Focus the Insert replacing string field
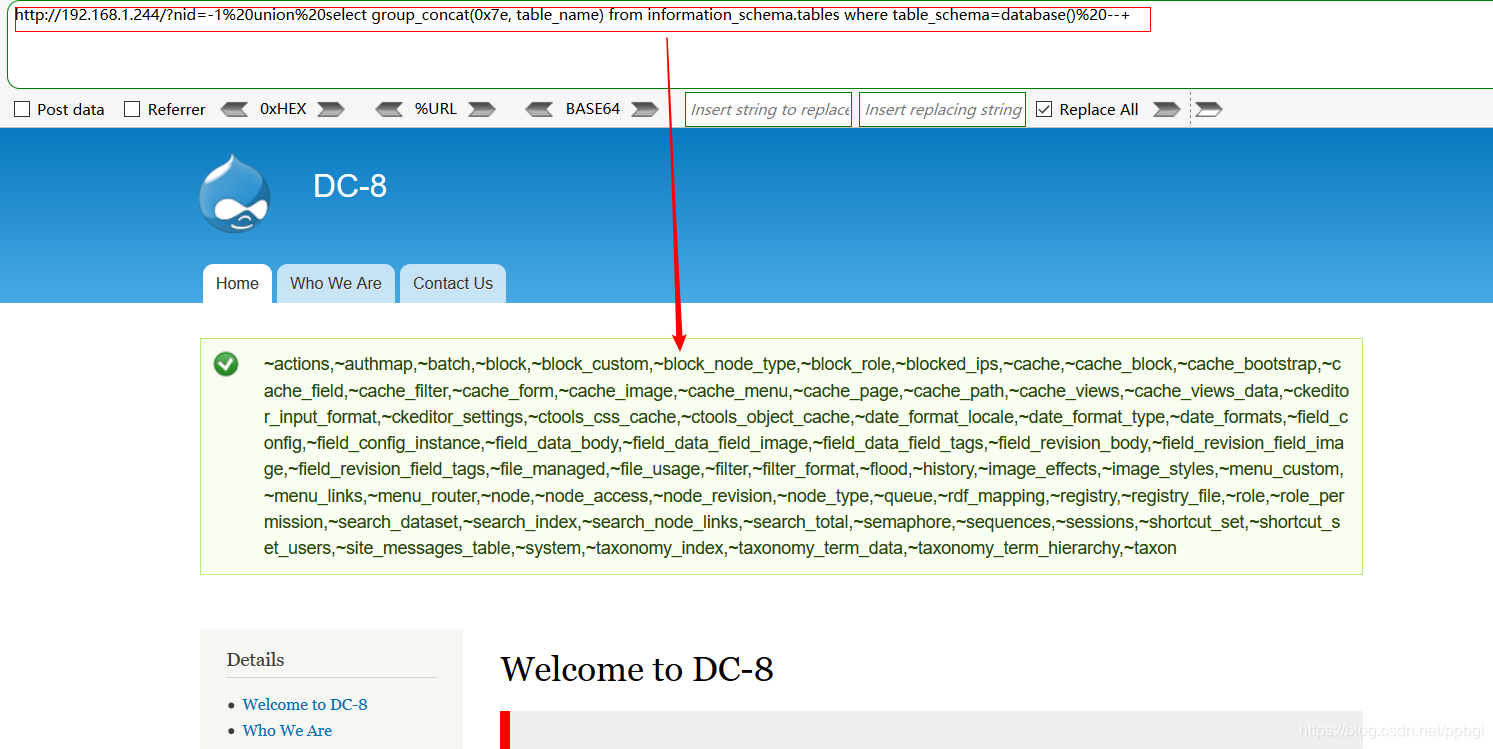The height and width of the screenshot is (749, 1493). pos(942,110)
